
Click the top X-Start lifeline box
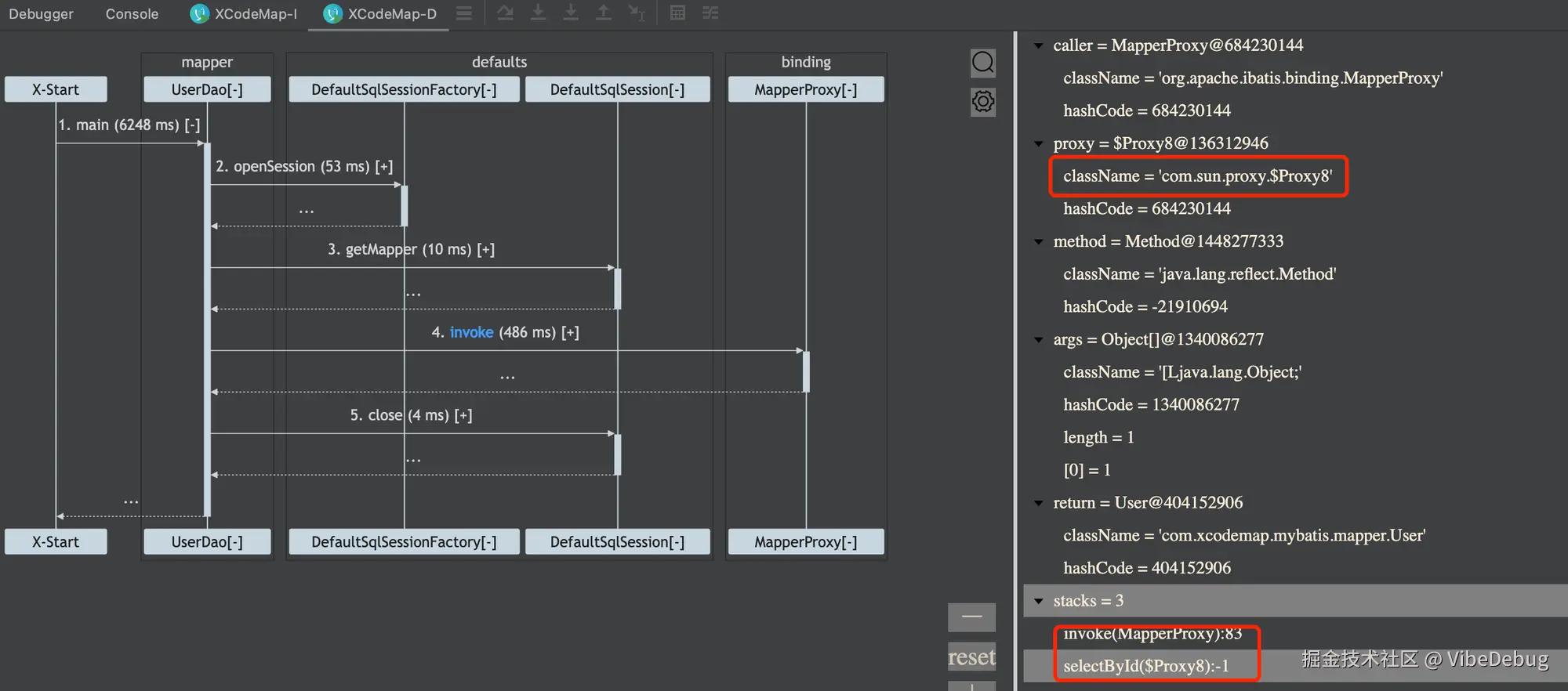pos(56,89)
